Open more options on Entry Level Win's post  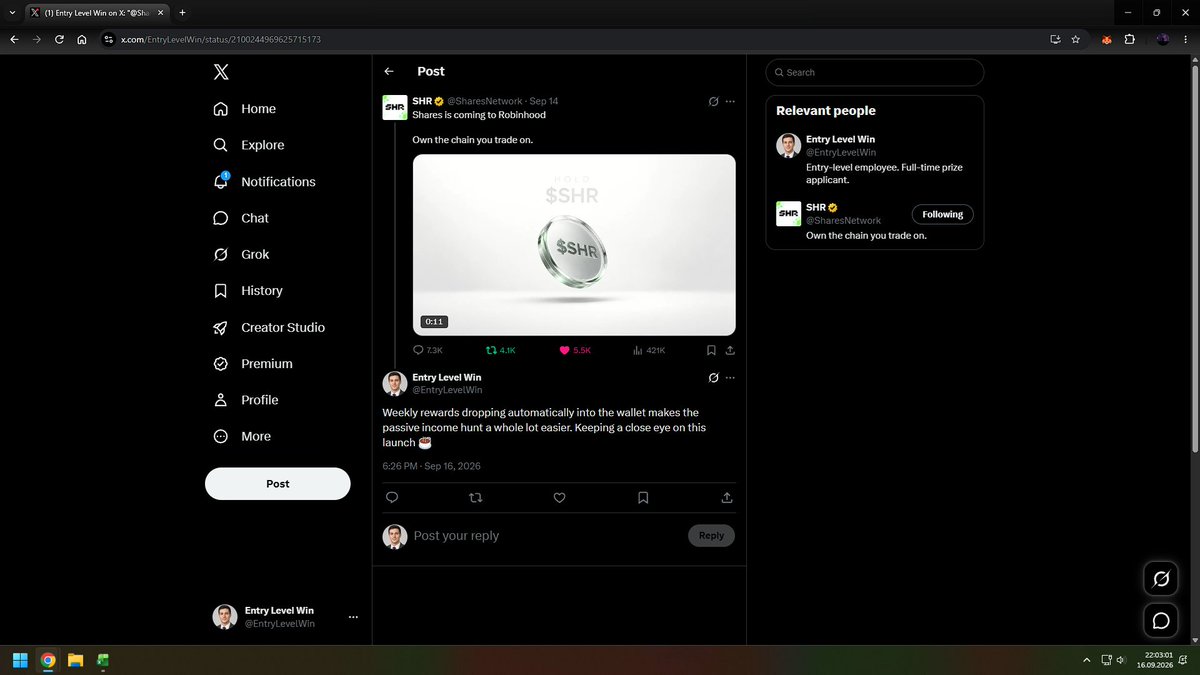[730, 378]
